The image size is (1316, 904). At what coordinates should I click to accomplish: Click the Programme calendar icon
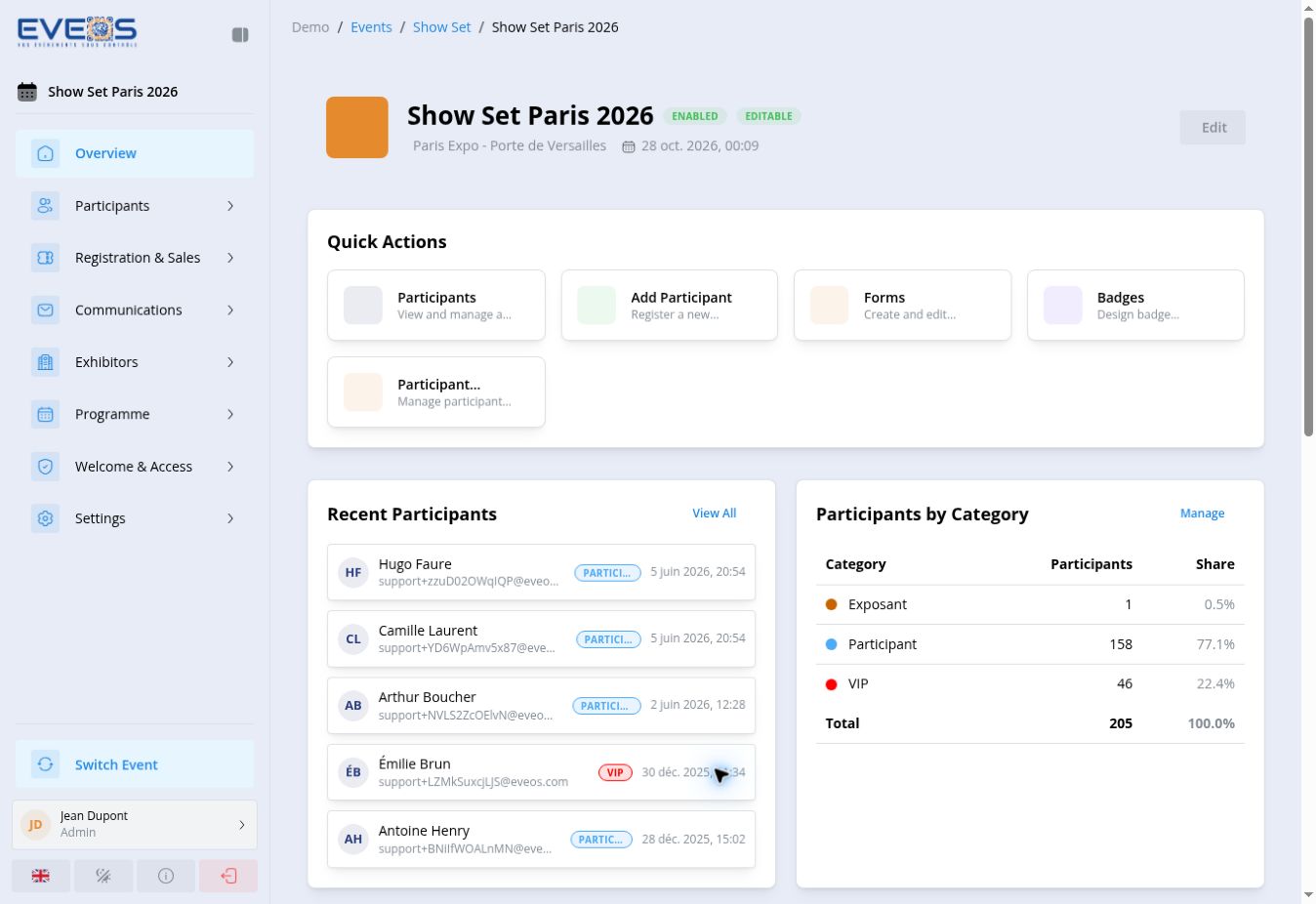pos(45,414)
